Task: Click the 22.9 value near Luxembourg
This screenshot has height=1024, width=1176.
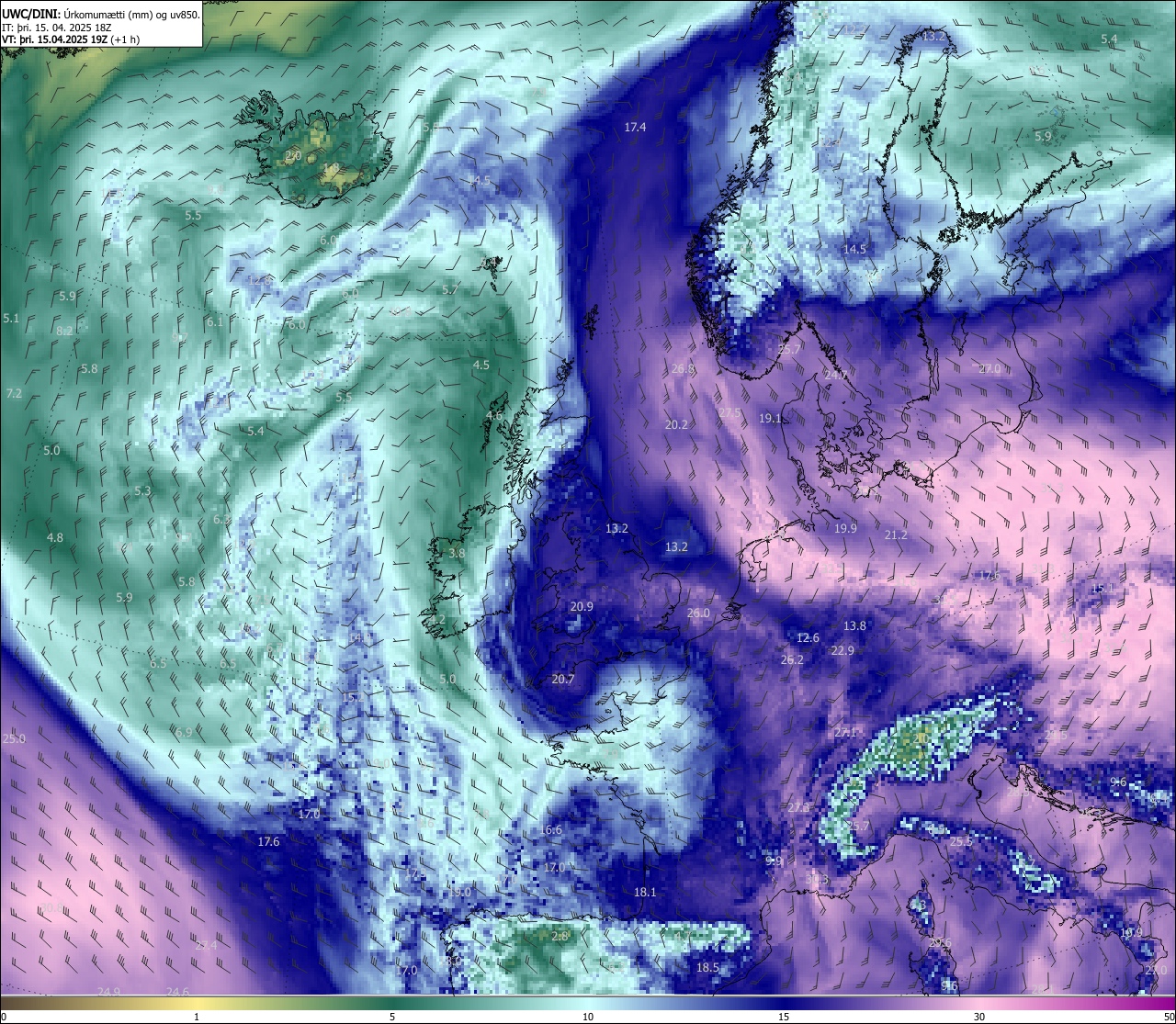Action: tap(842, 650)
